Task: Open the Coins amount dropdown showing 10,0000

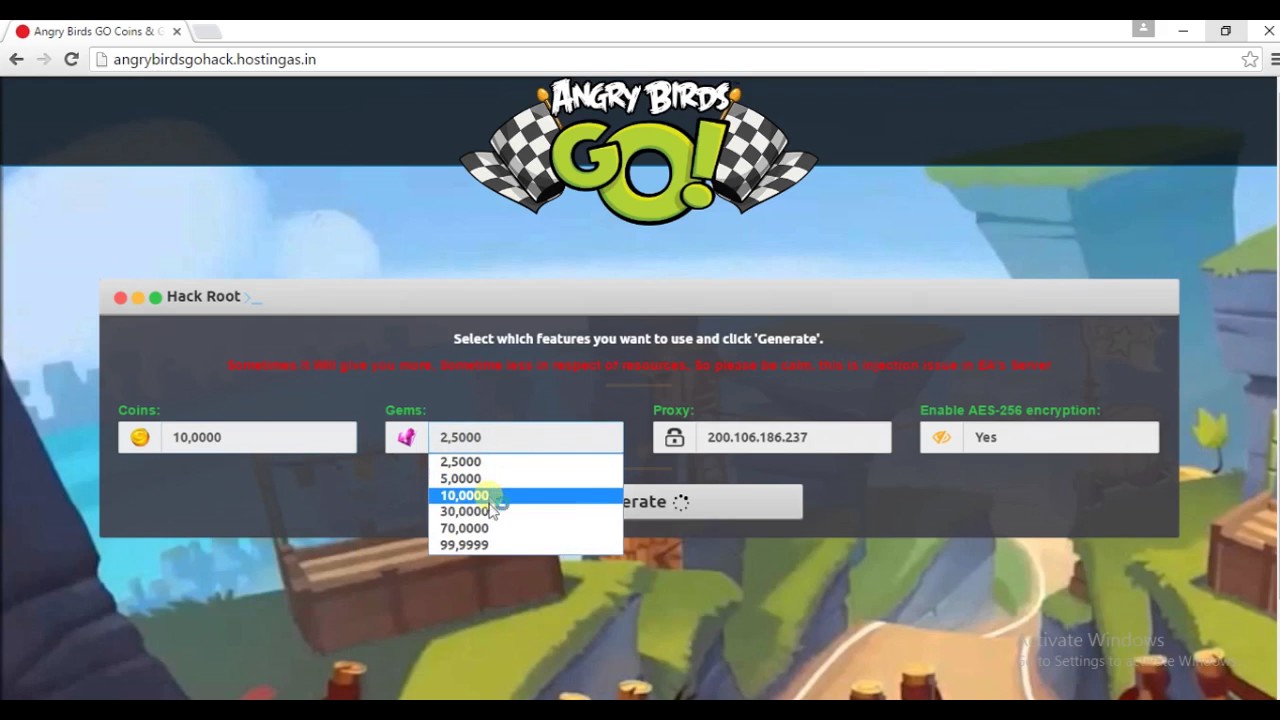Action: (x=259, y=437)
